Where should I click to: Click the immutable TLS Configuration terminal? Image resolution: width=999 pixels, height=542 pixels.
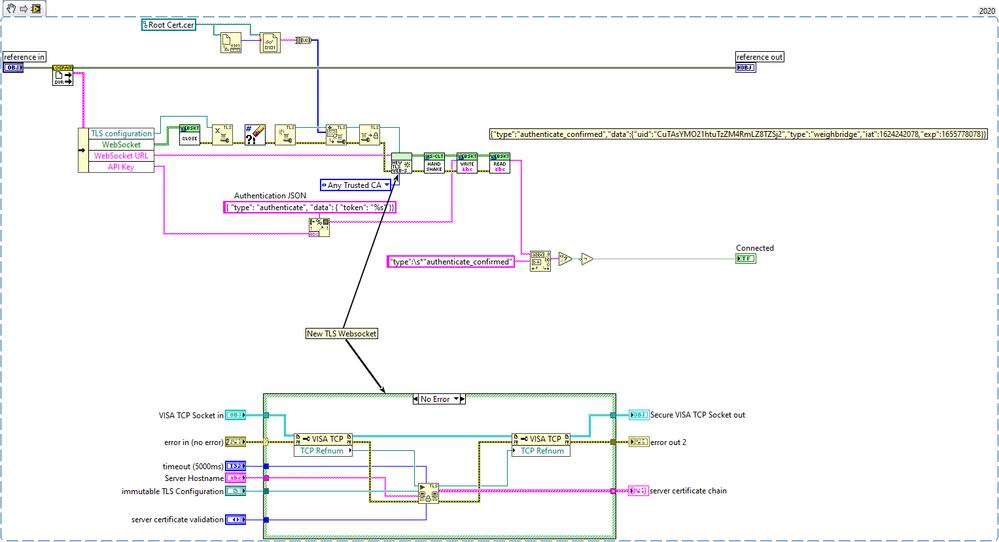[x=236, y=491]
